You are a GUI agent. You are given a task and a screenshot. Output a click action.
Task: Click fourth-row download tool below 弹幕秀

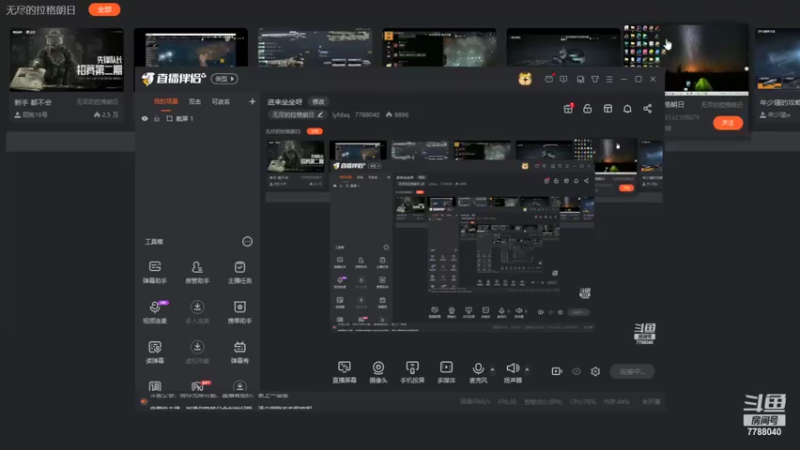tap(239, 386)
